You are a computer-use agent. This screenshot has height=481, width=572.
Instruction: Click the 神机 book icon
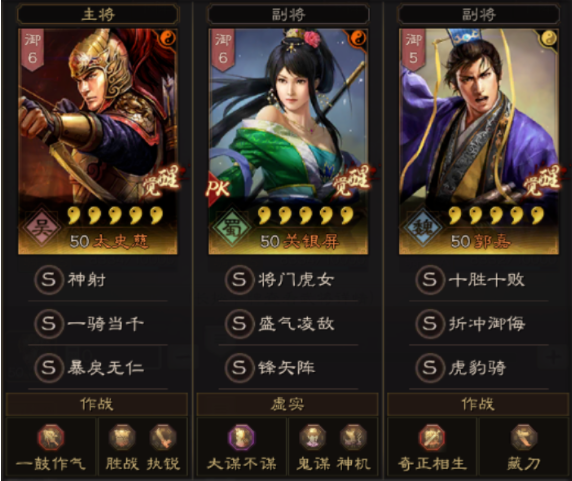[353, 437]
